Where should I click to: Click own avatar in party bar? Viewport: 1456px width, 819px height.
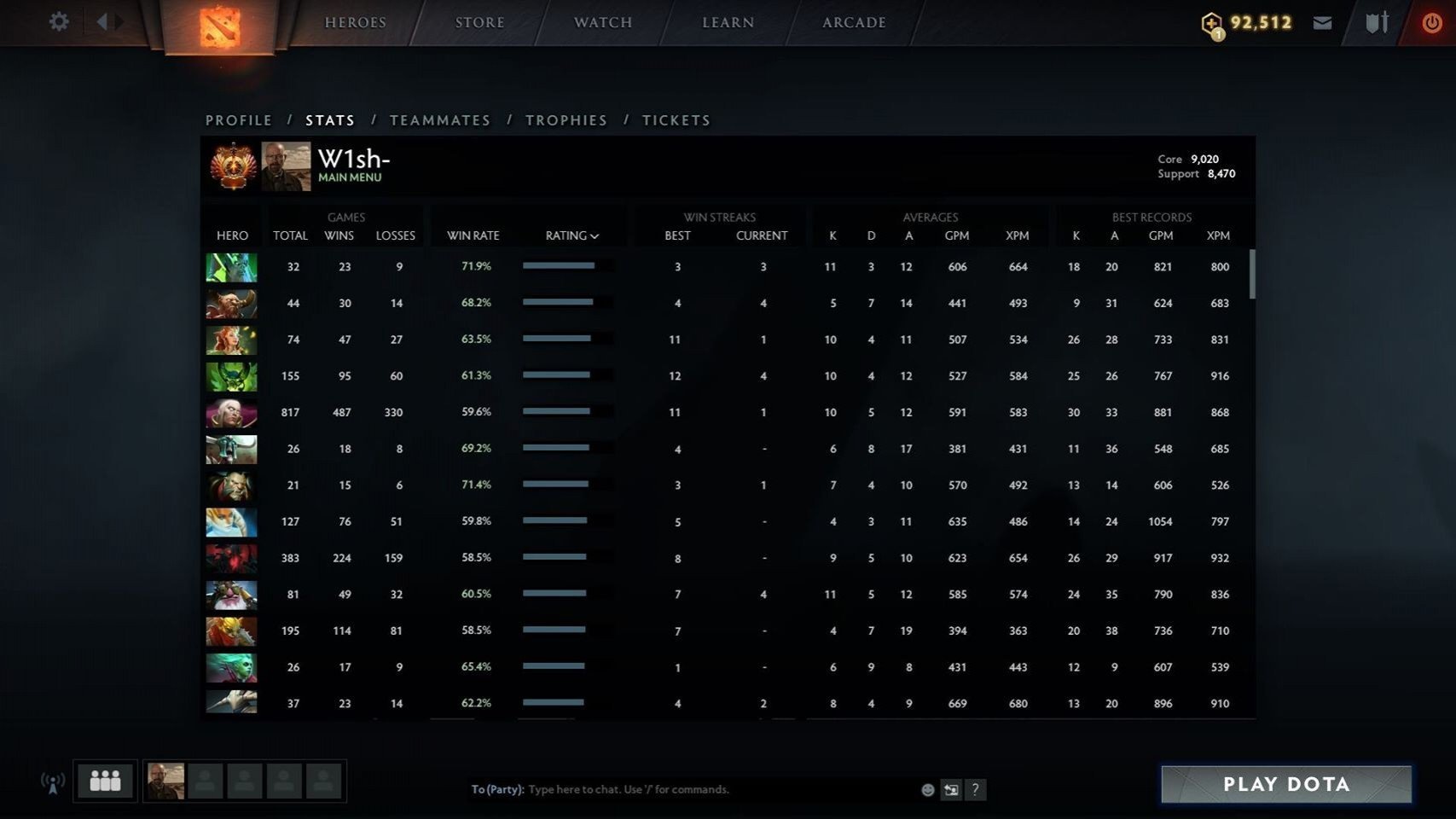click(165, 781)
